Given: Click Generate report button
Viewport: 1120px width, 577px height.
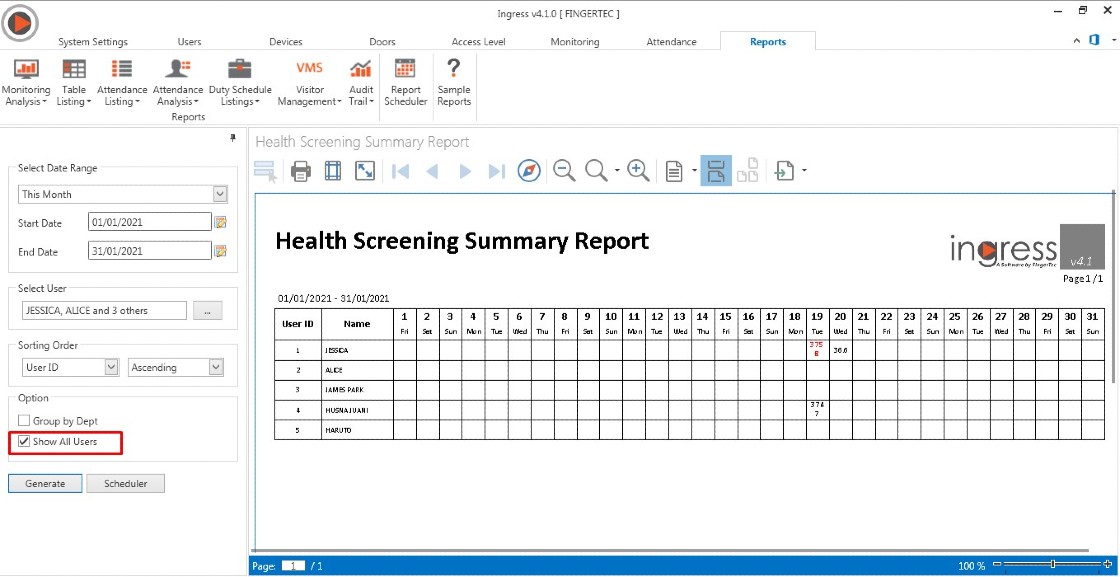Looking at the screenshot, I should (x=45, y=483).
